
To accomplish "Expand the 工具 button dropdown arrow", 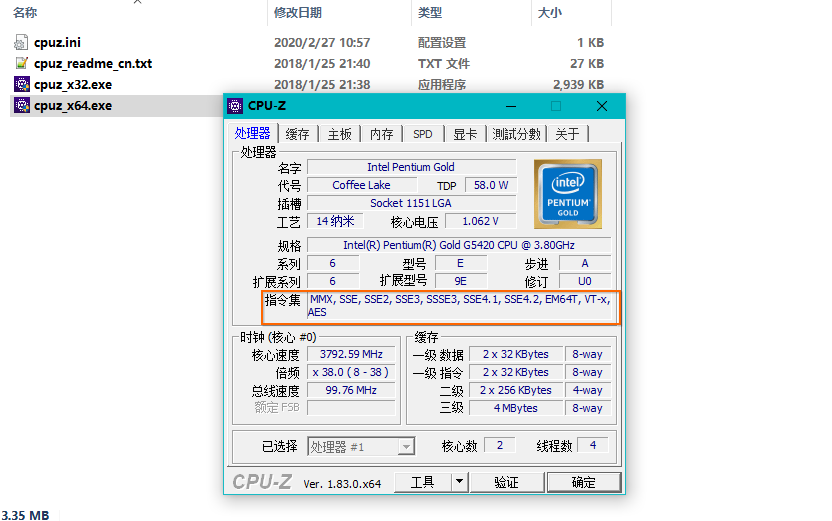I will 459,482.
